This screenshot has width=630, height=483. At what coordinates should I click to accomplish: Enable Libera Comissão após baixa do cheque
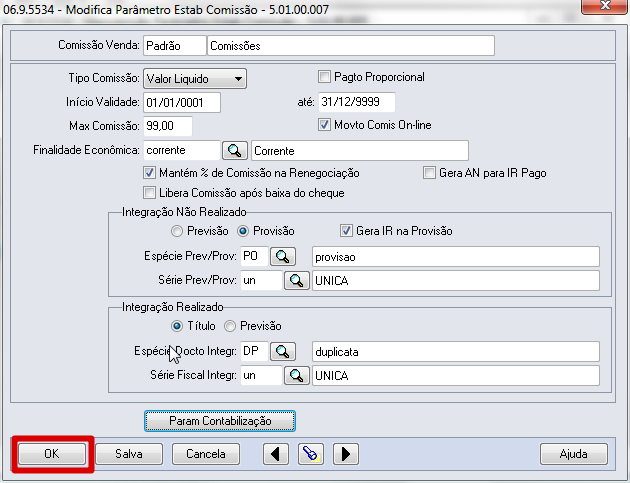pyautogui.click(x=149, y=193)
